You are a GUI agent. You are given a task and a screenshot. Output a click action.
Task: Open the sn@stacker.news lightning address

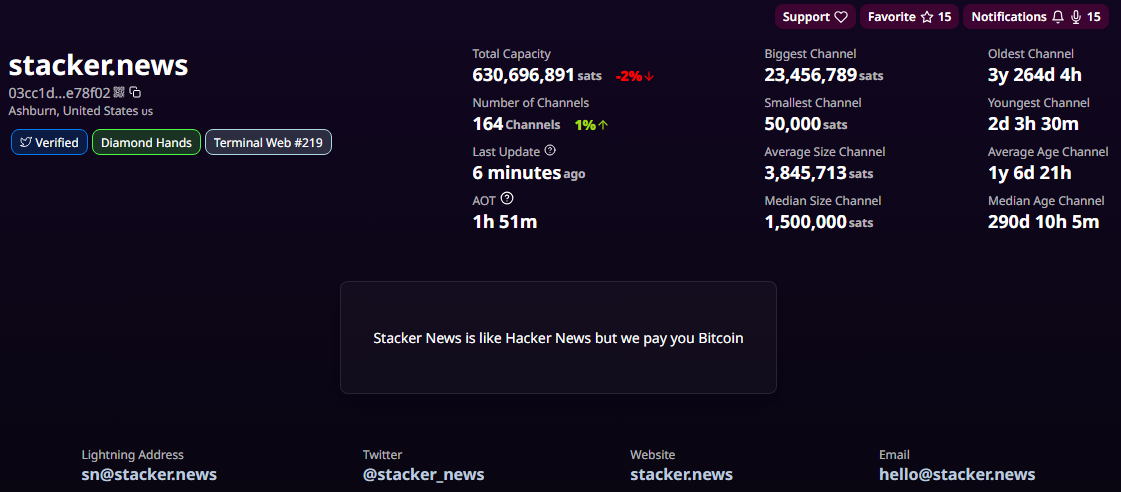(149, 474)
